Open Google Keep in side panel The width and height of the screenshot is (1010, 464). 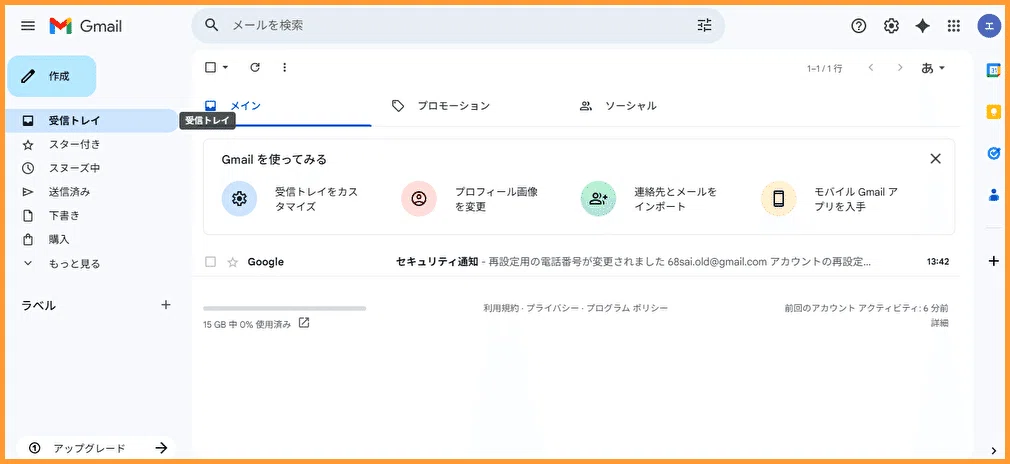tap(993, 111)
